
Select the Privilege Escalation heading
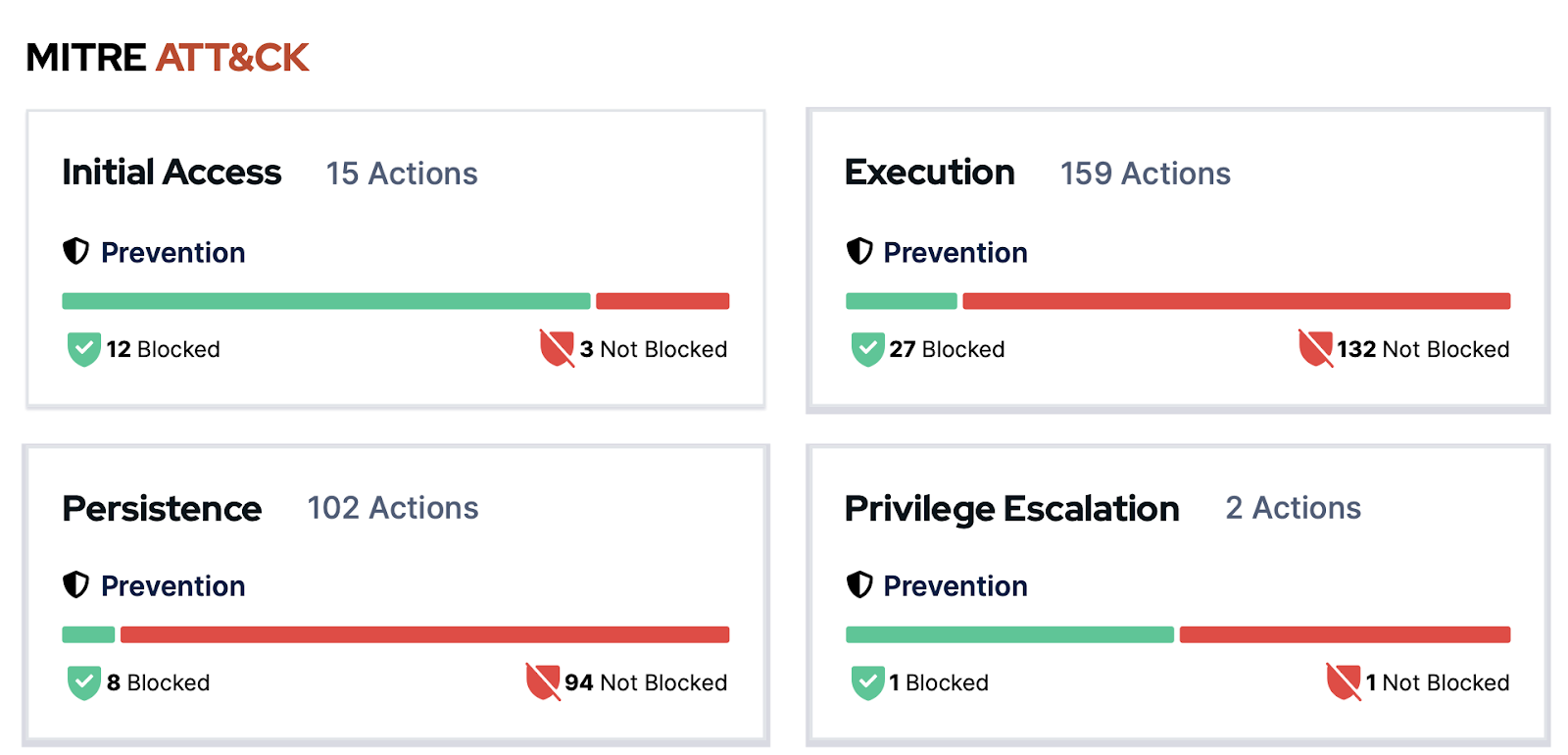pyautogui.click(x=1011, y=508)
